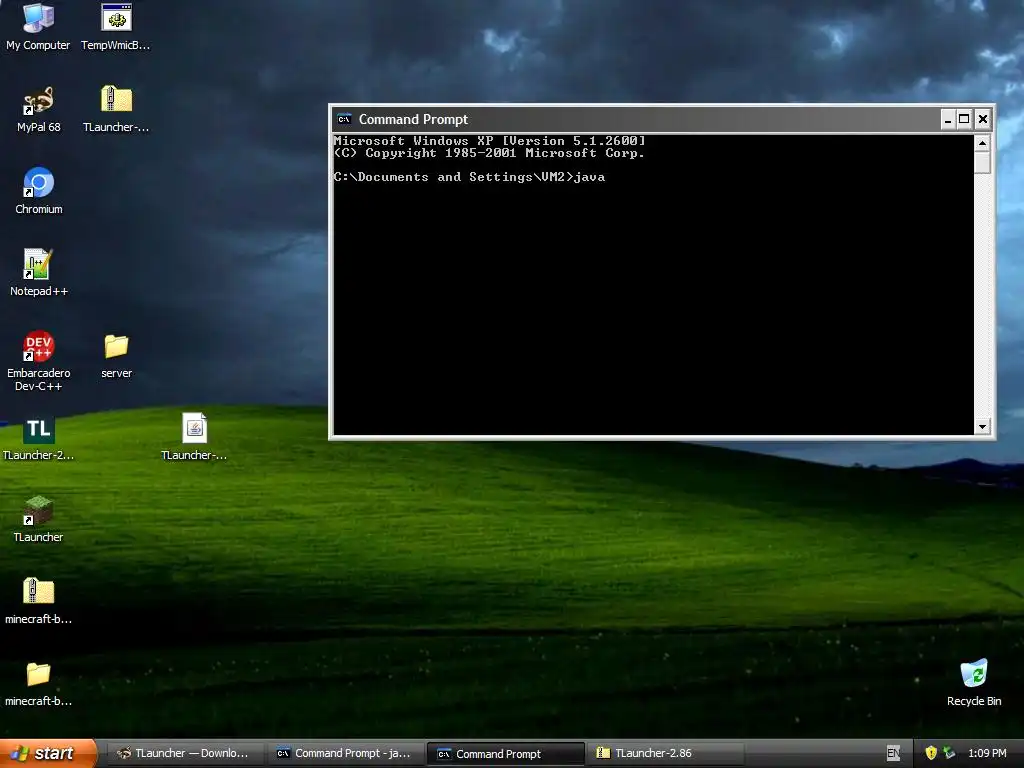Click the network connection tray icon
Image resolution: width=1024 pixels, height=768 pixels.
click(x=949, y=753)
